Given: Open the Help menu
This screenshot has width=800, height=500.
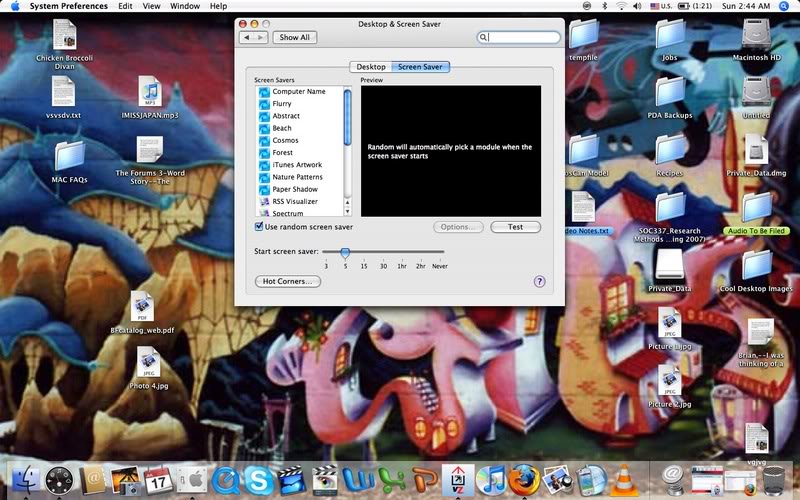Looking at the screenshot, I should pyautogui.click(x=218, y=6).
